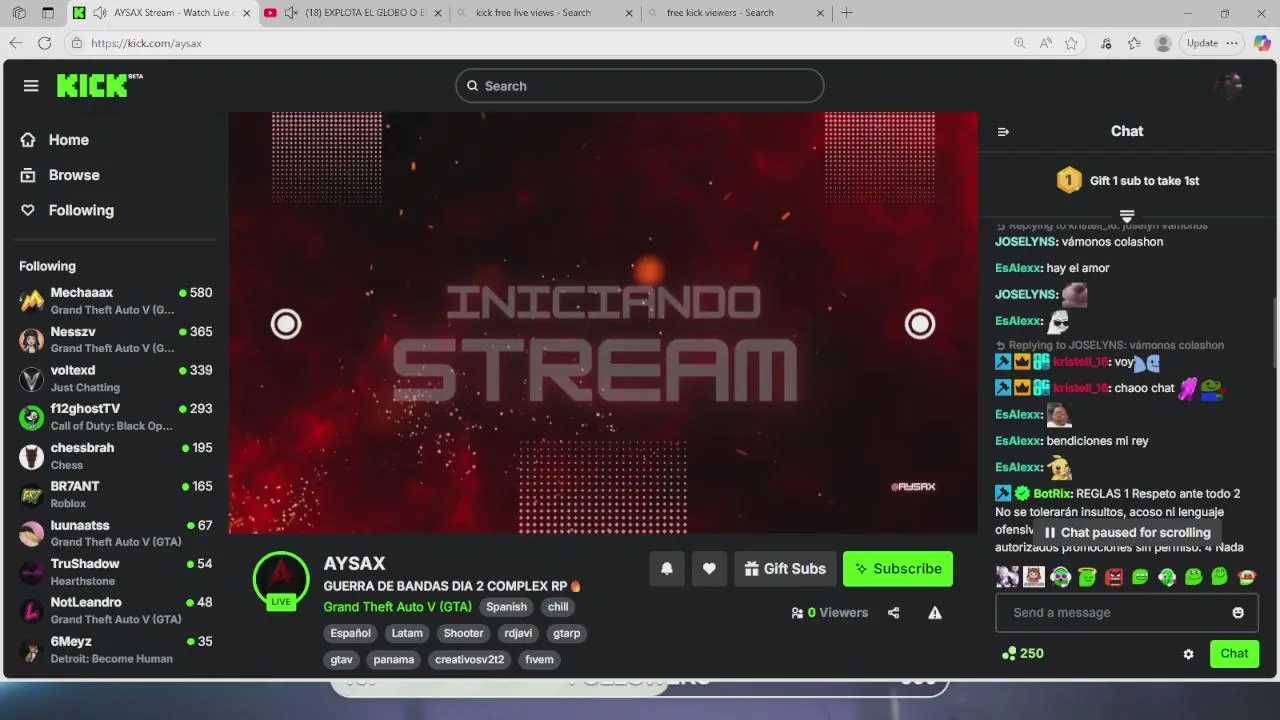Open a new browser tab
Viewport: 1280px width, 720px height.
tap(847, 13)
